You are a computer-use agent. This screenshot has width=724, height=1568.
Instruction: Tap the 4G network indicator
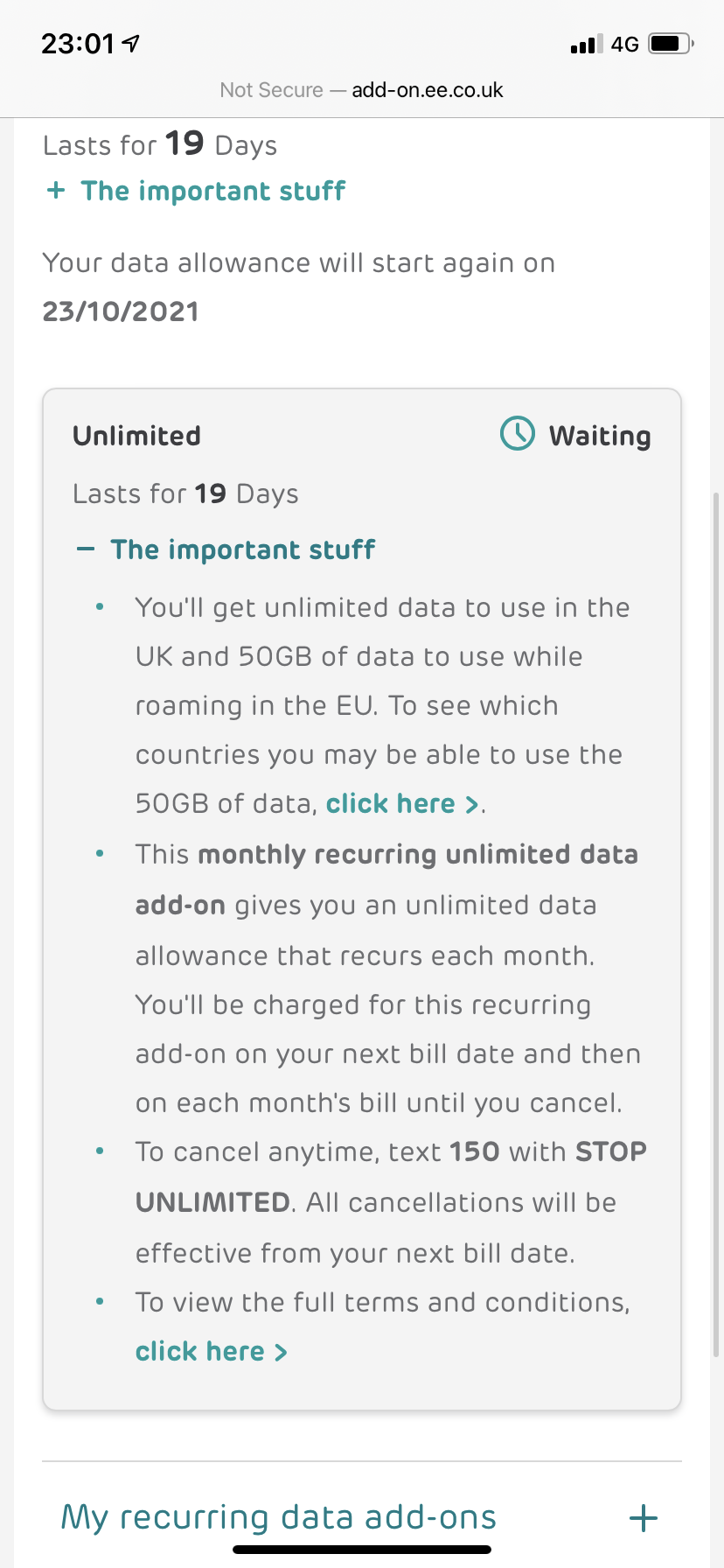(x=624, y=44)
